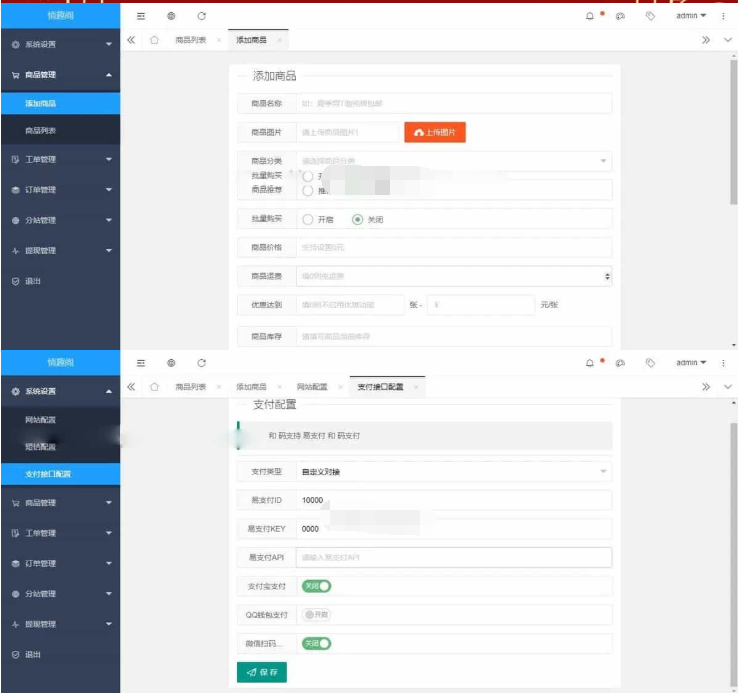The image size is (742, 693).
Task: Click the home tab icon in the 支付配置 window
Action: click(154, 387)
